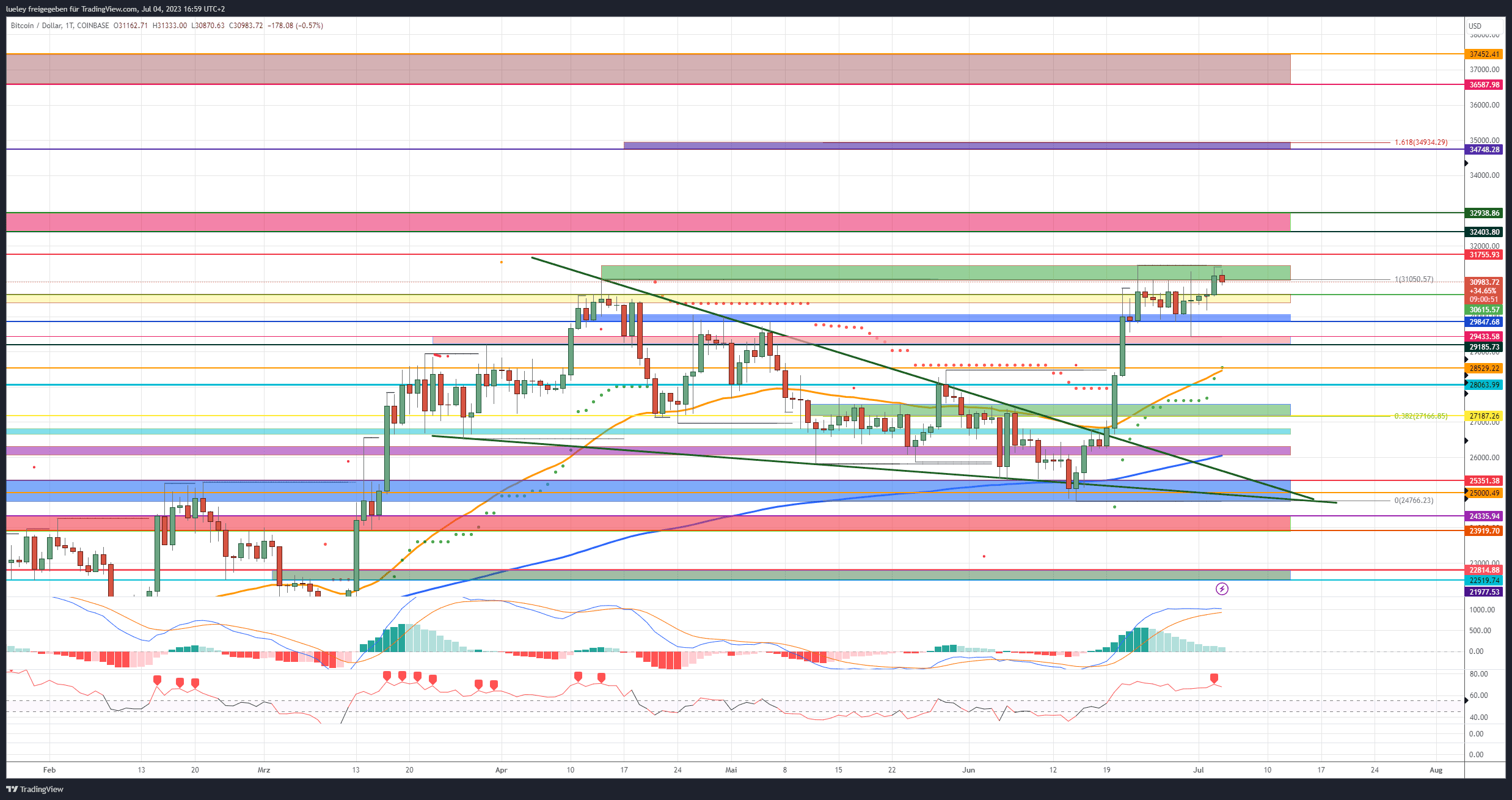Click the Mrz label on time axis
The image size is (1512, 800).
[264, 770]
